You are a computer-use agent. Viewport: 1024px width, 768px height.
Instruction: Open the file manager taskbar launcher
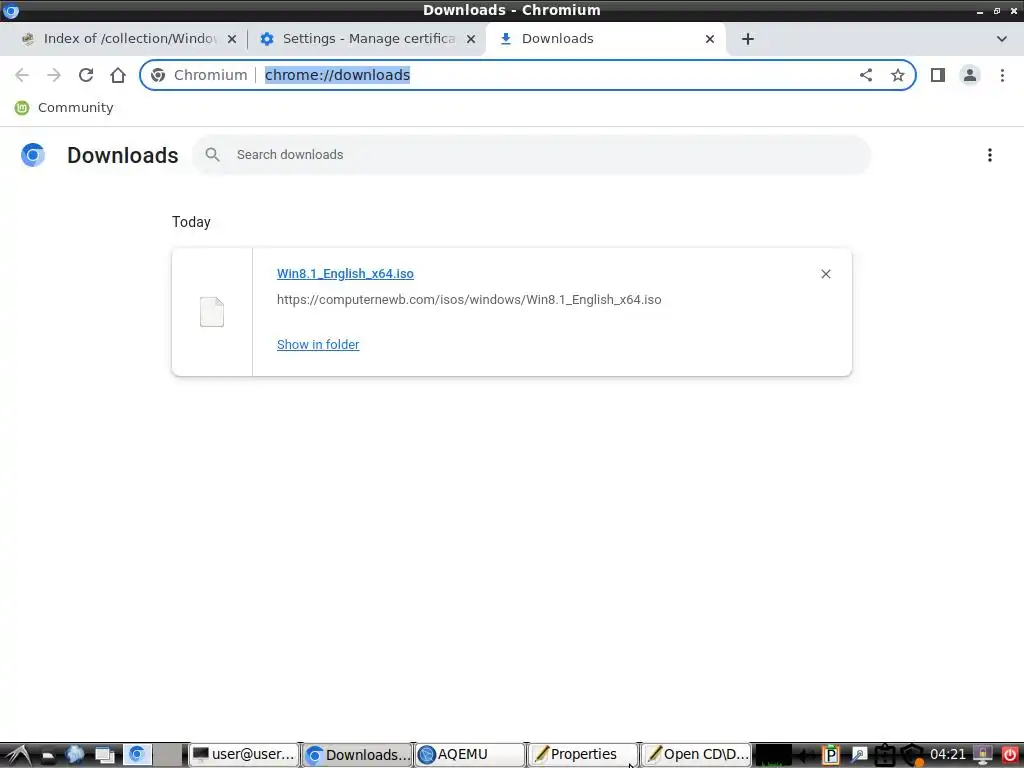coord(48,755)
